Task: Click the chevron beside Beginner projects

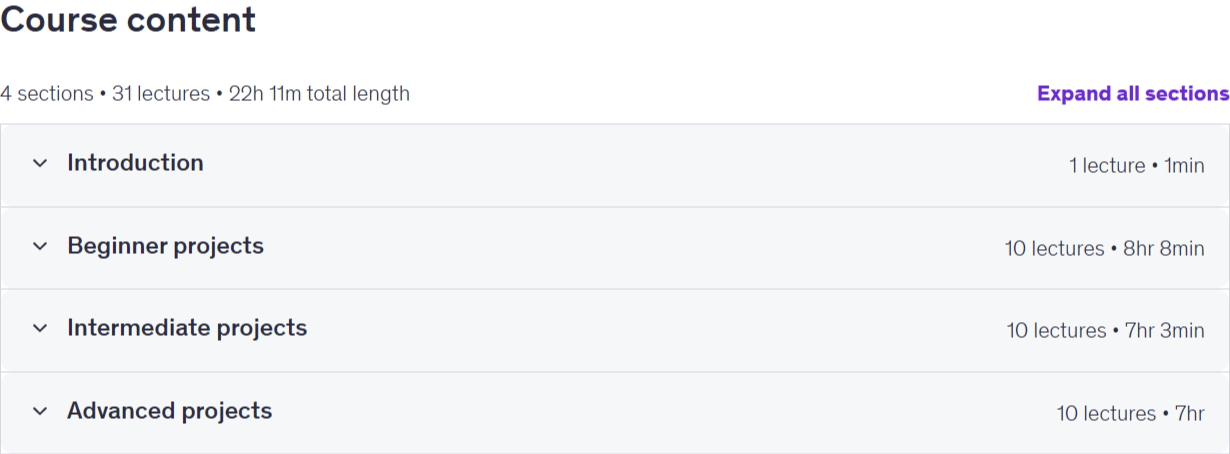Action: [40, 246]
